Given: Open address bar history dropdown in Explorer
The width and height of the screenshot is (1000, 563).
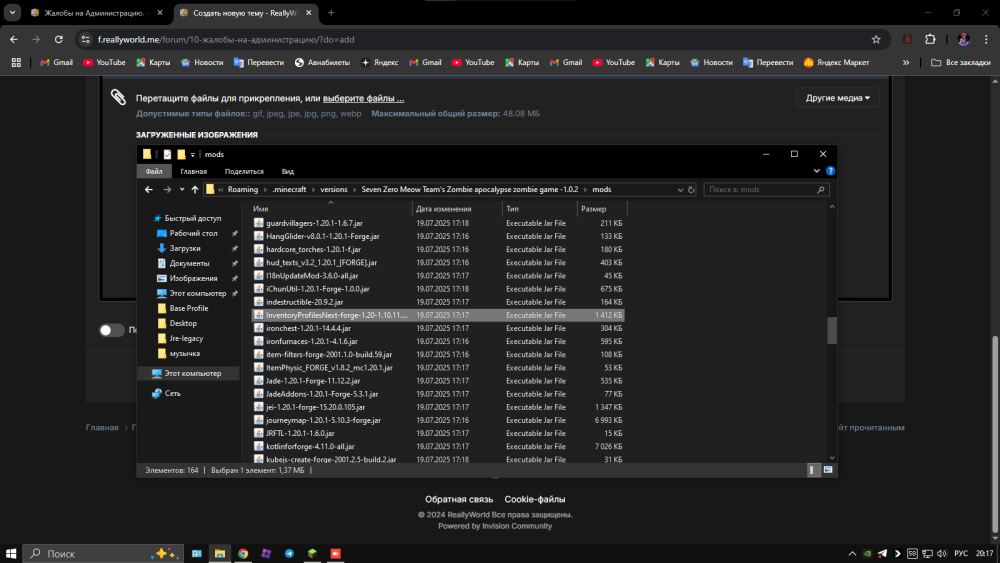Looking at the screenshot, I should (680, 189).
